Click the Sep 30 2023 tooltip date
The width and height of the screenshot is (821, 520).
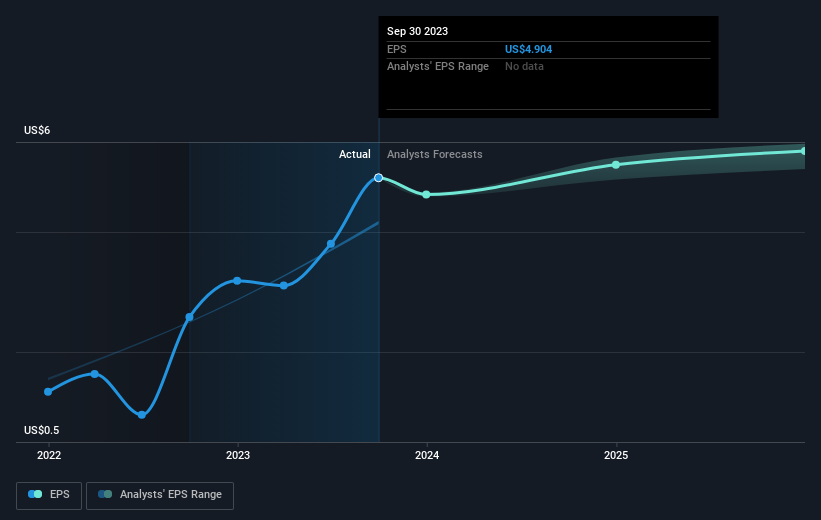tap(417, 31)
